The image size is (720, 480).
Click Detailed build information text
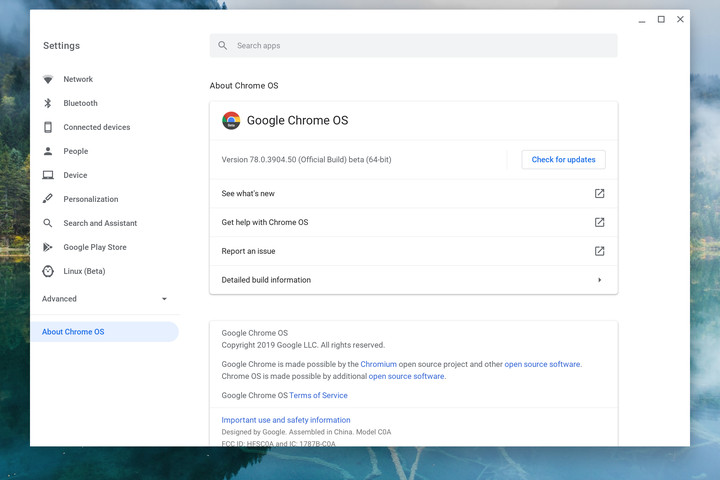tap(266, 280)
